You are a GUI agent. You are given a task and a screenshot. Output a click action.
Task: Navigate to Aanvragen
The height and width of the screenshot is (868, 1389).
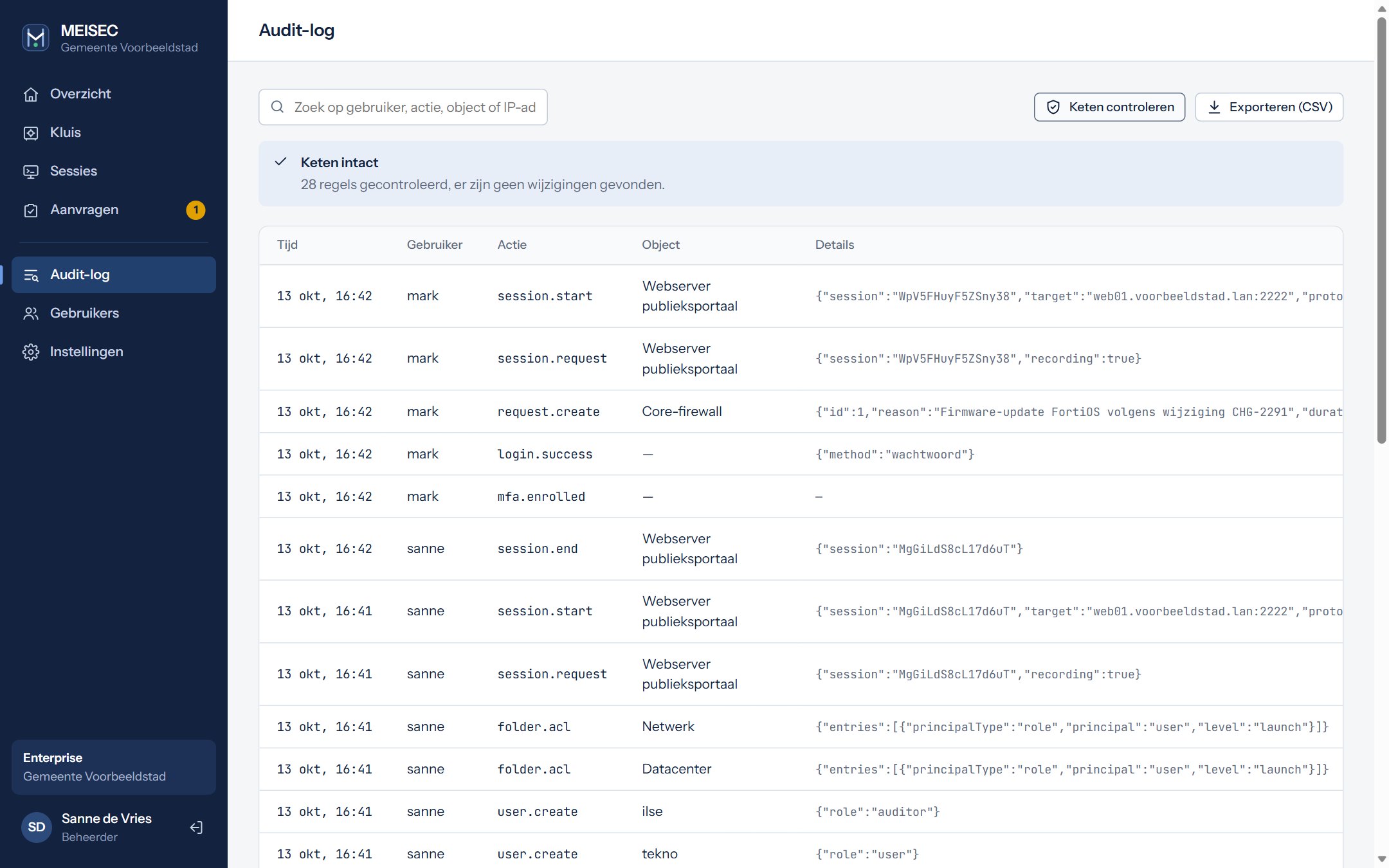[x=114, y=210]
